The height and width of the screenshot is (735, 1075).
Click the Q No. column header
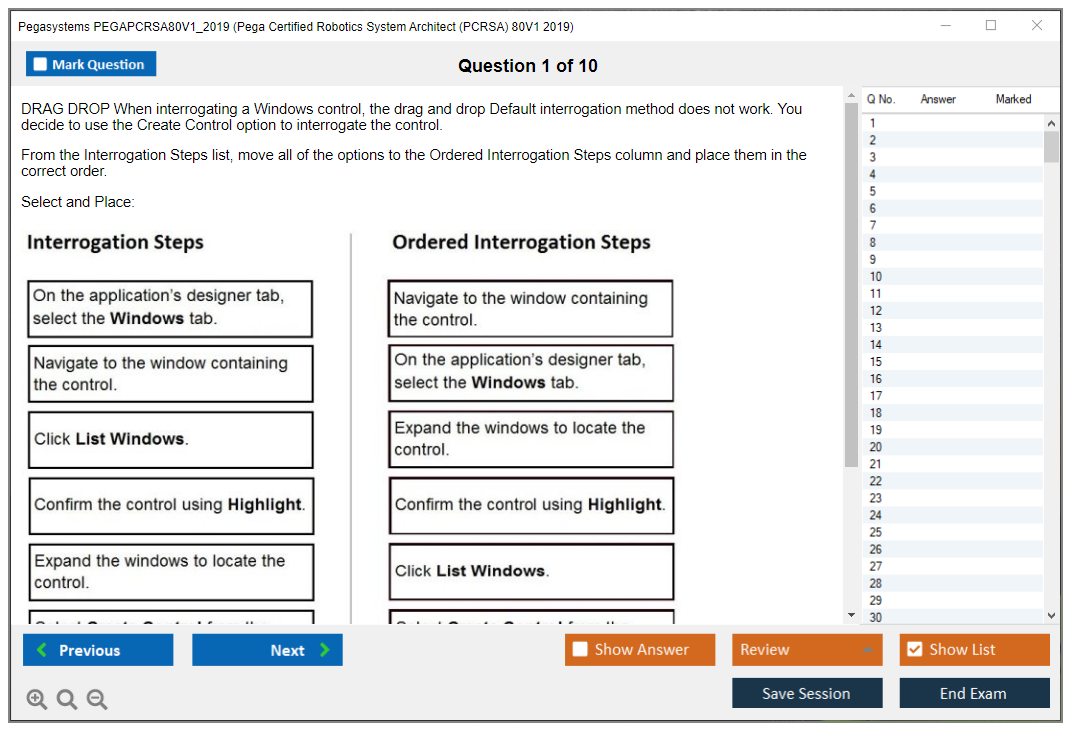(881, 99)
